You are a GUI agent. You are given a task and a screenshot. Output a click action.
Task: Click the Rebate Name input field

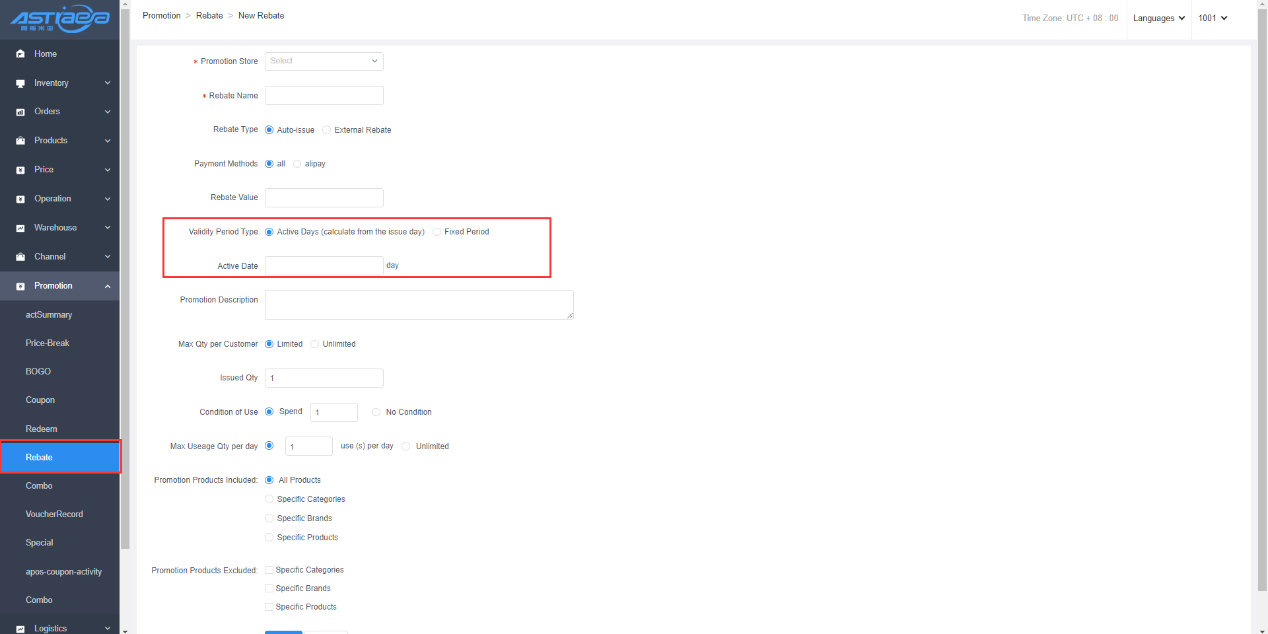tap(324, 96)
